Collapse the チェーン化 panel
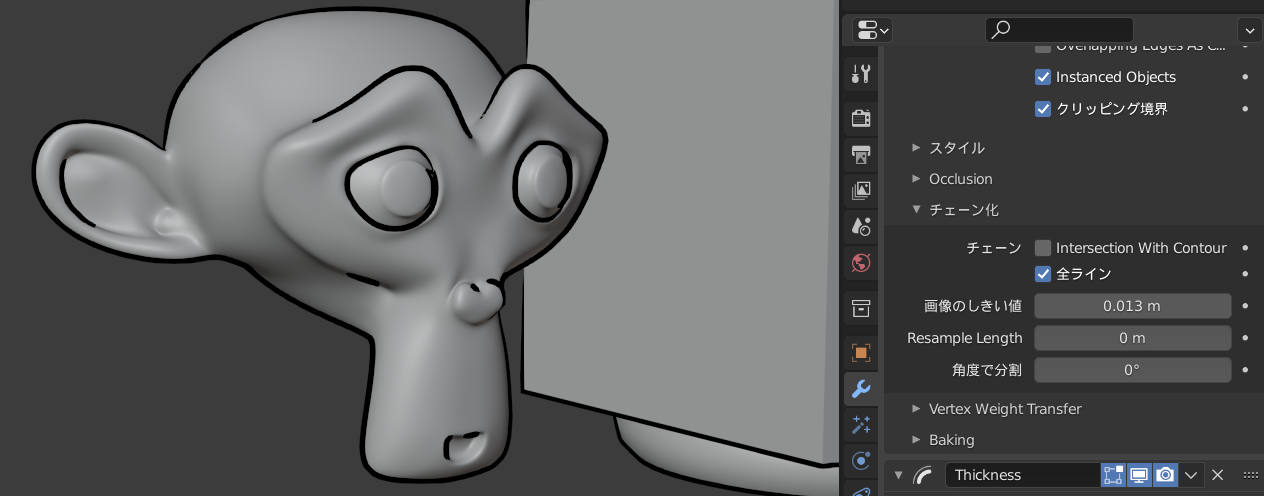Screen dimensions: 1264x496 (916, 210)
